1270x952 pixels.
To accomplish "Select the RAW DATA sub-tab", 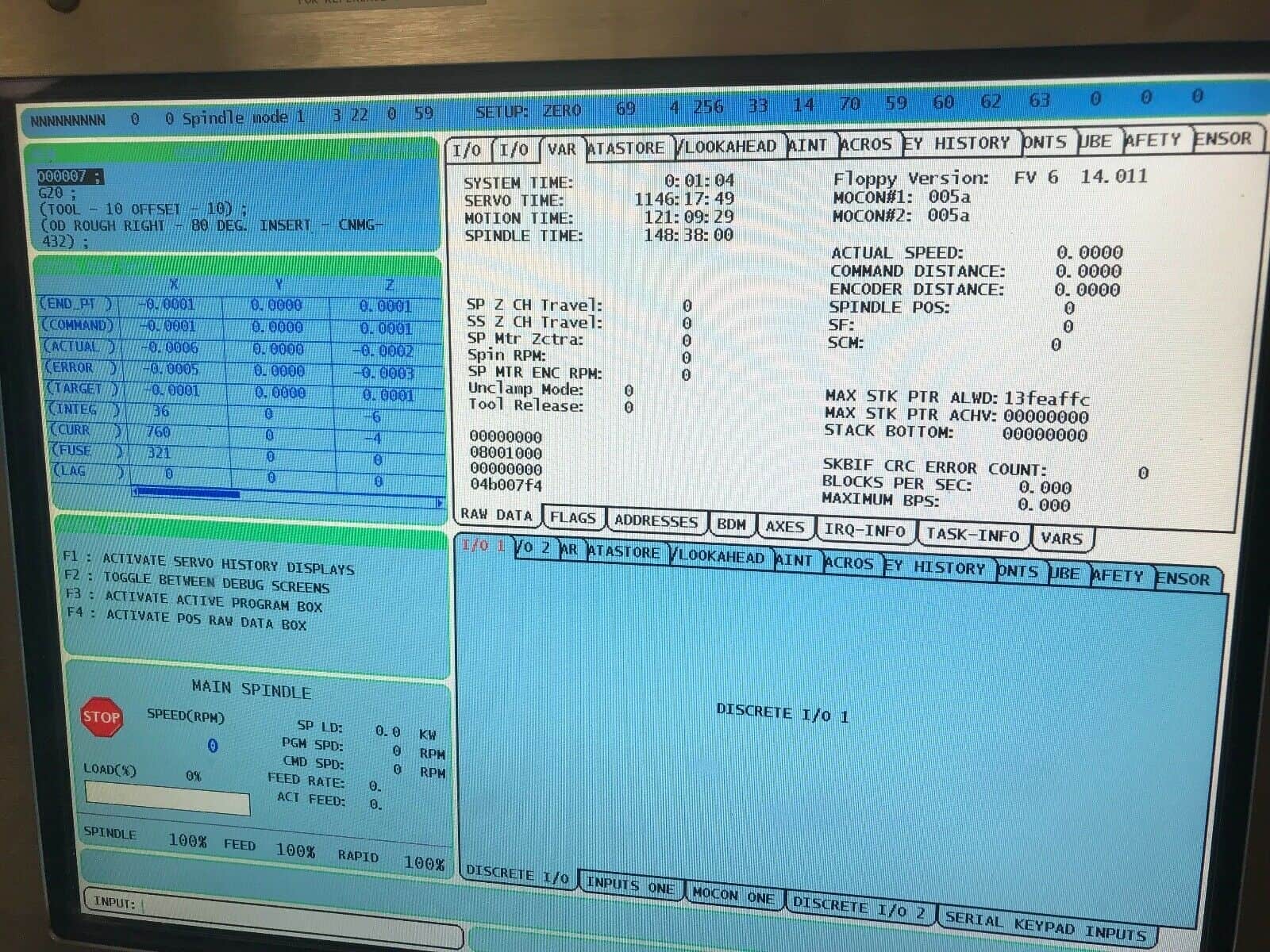I will click(497, 515).
